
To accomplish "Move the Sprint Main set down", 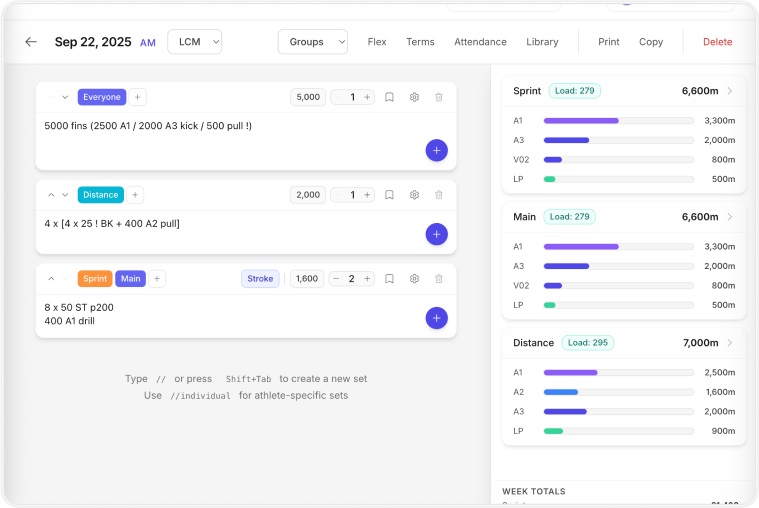I will coord(65,279).
